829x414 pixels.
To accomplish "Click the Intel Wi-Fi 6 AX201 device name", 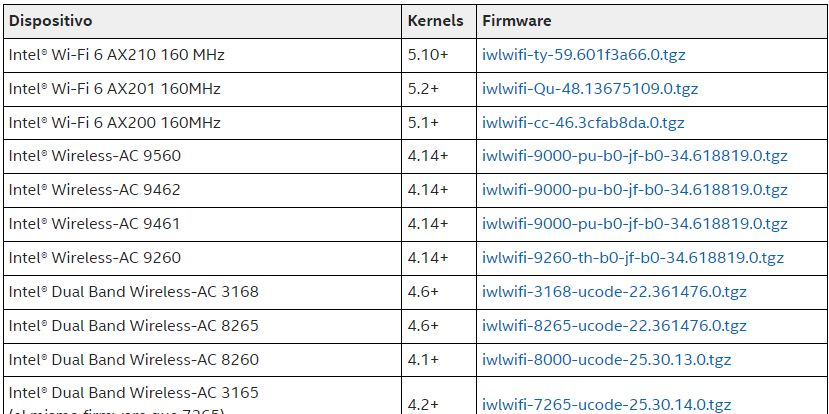I will pyautogui.click(x=114, y=89).
